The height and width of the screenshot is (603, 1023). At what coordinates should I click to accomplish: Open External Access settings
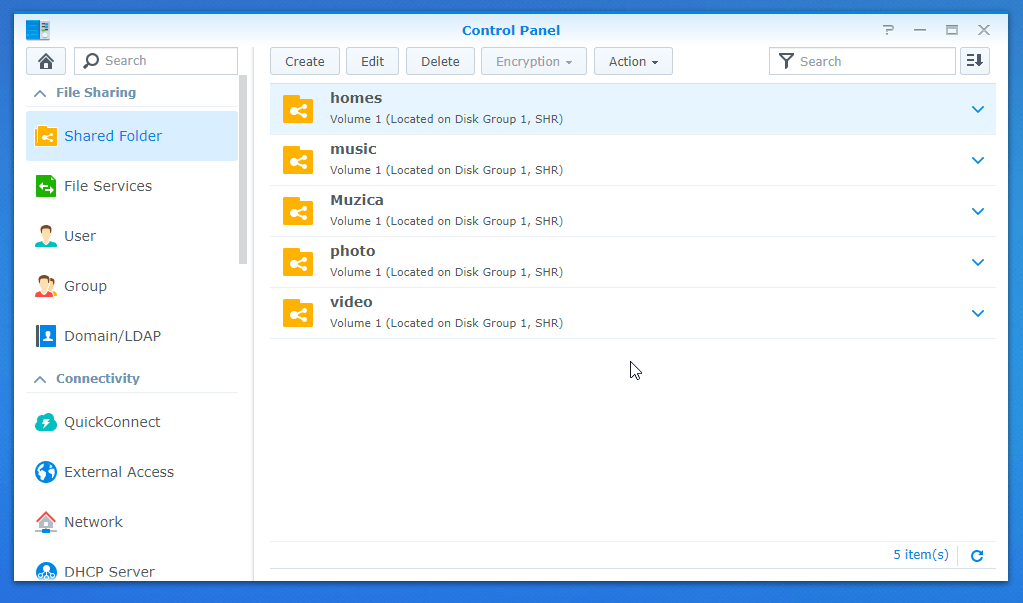(x=118, y=472)
